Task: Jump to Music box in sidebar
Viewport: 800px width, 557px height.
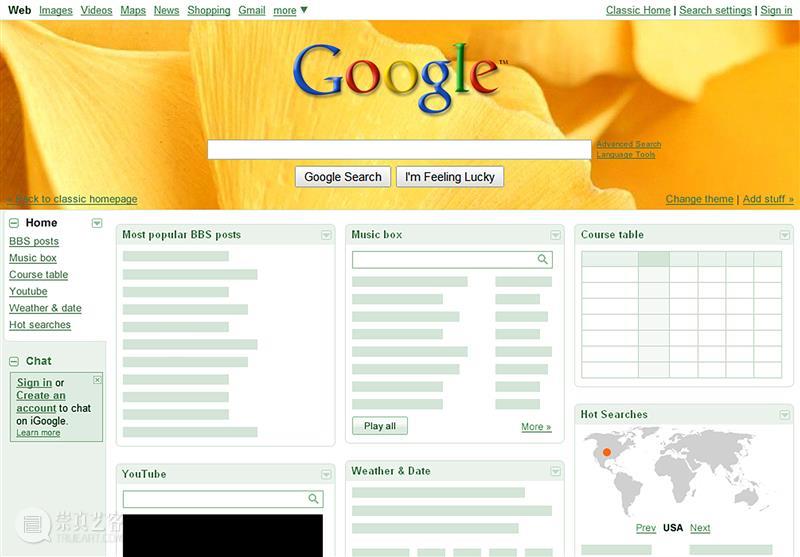Action: point(33,258)
